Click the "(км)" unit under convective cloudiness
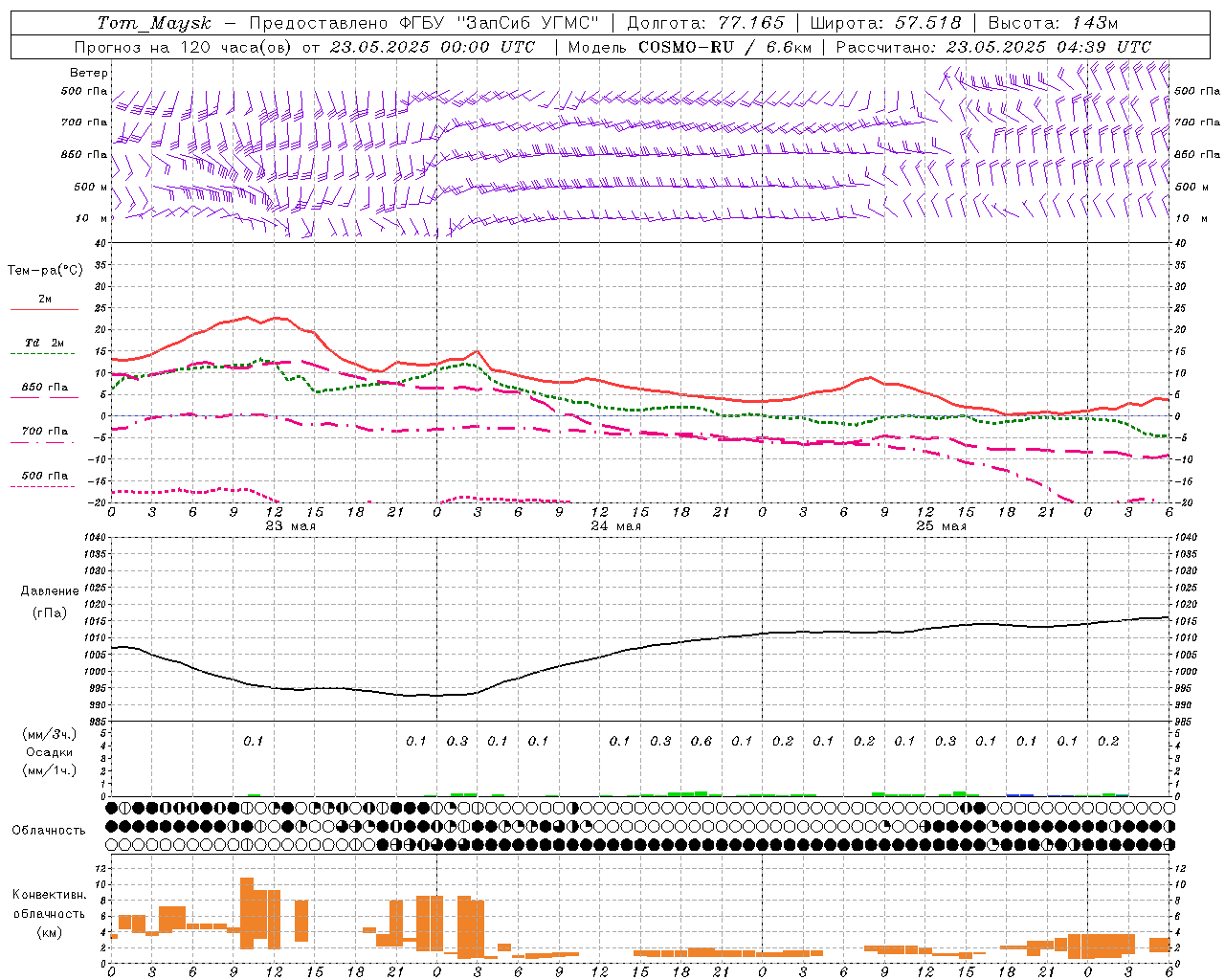1225x980 pixels. pyautogui.click(x=50, y=932)
